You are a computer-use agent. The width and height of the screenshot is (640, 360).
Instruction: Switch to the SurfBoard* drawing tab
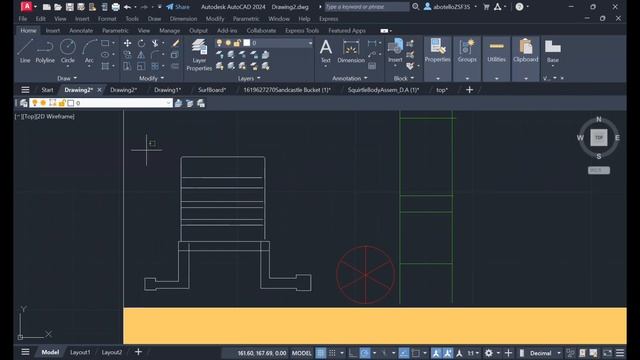pyautogui.click(x=212, y=90)
